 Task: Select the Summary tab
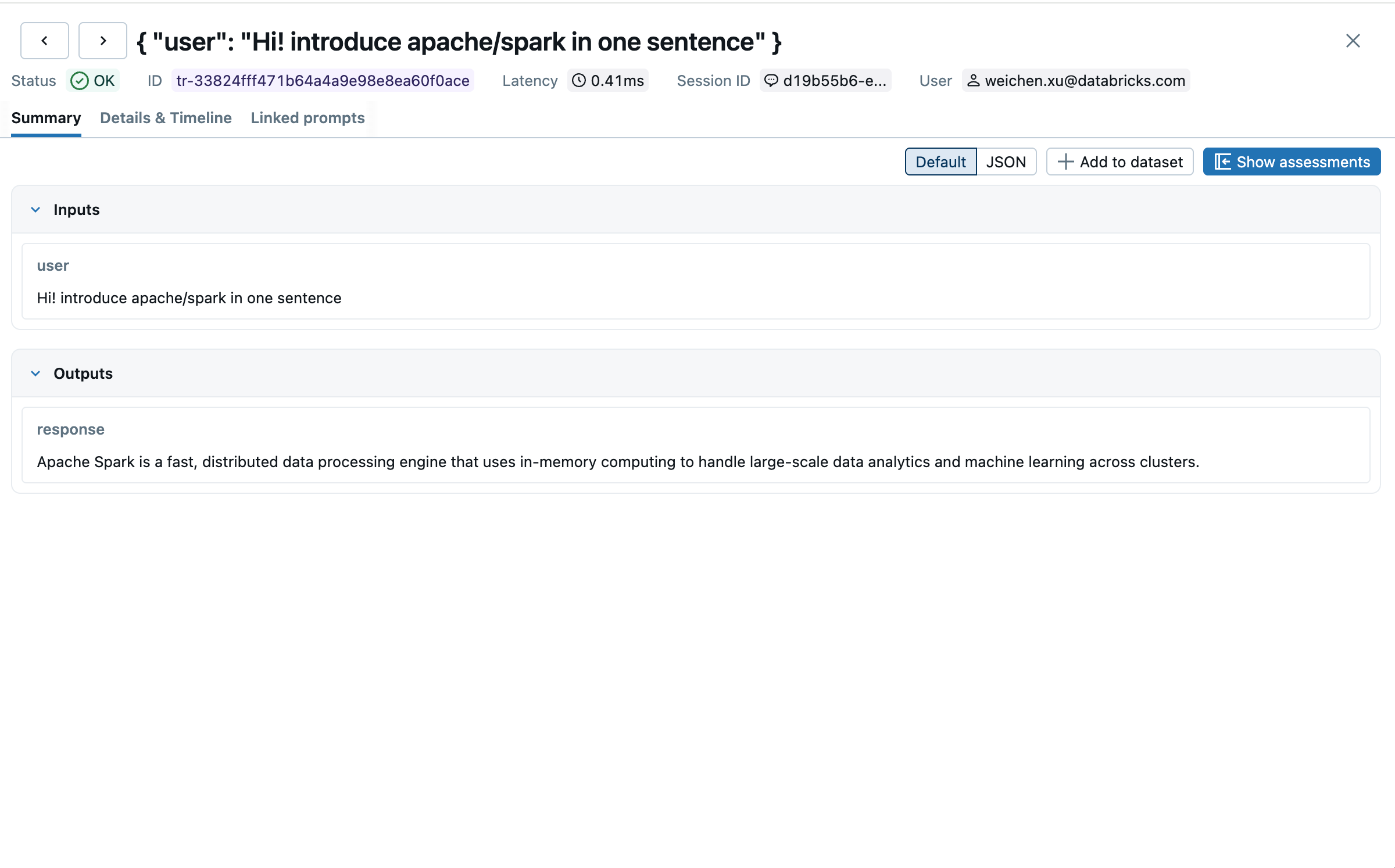(46, 118)
